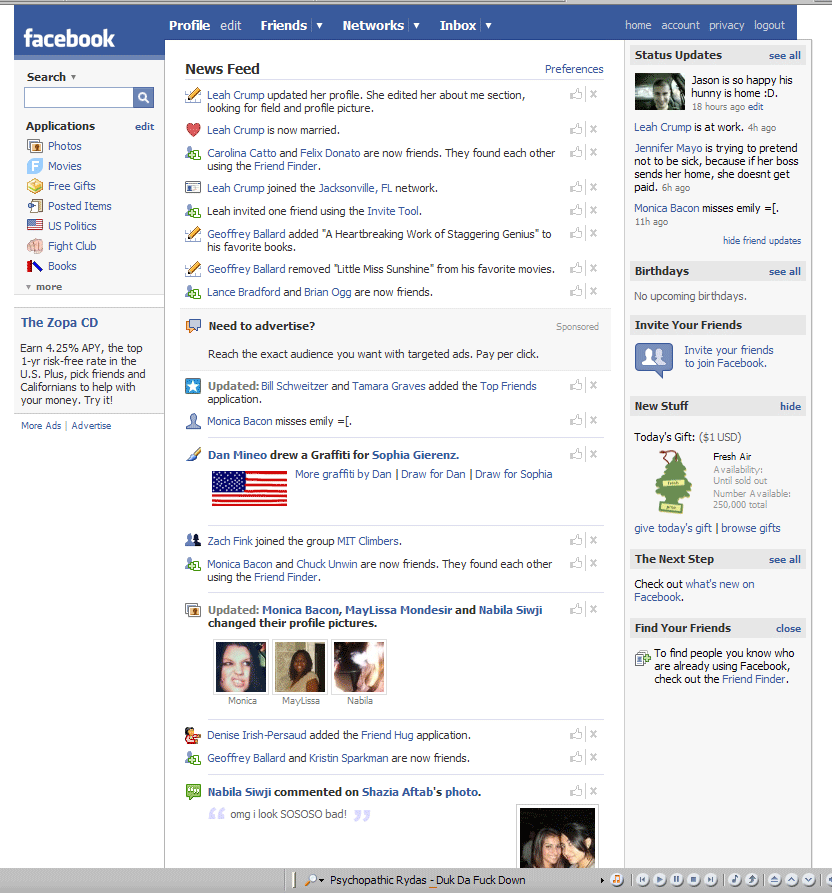This screenshot has width=832, height=893.
Task: Open the Networks menu item
Action: click(x=373, y=26)
